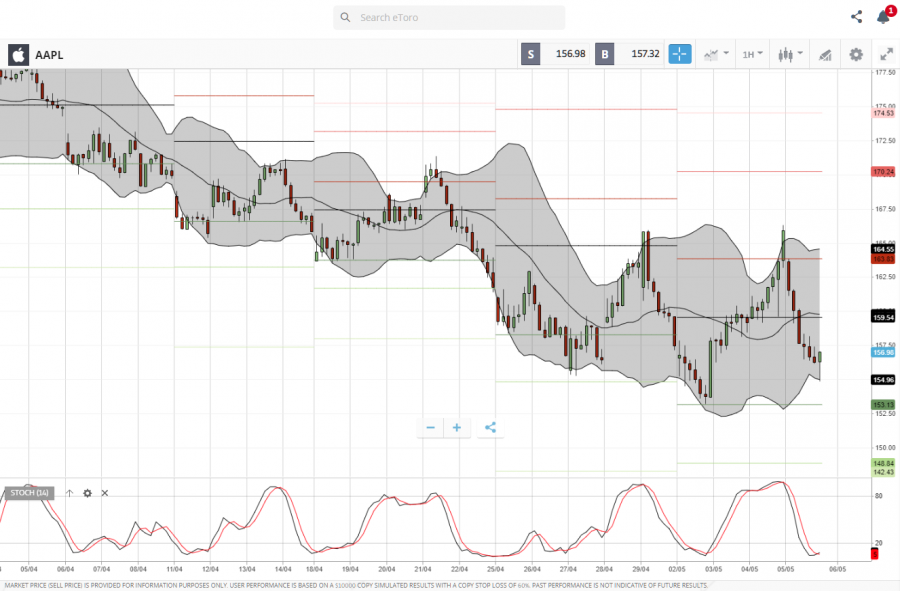Click the 14/04 date on the time axis
This screenshot has height=591, width=900.
(283, 569)
